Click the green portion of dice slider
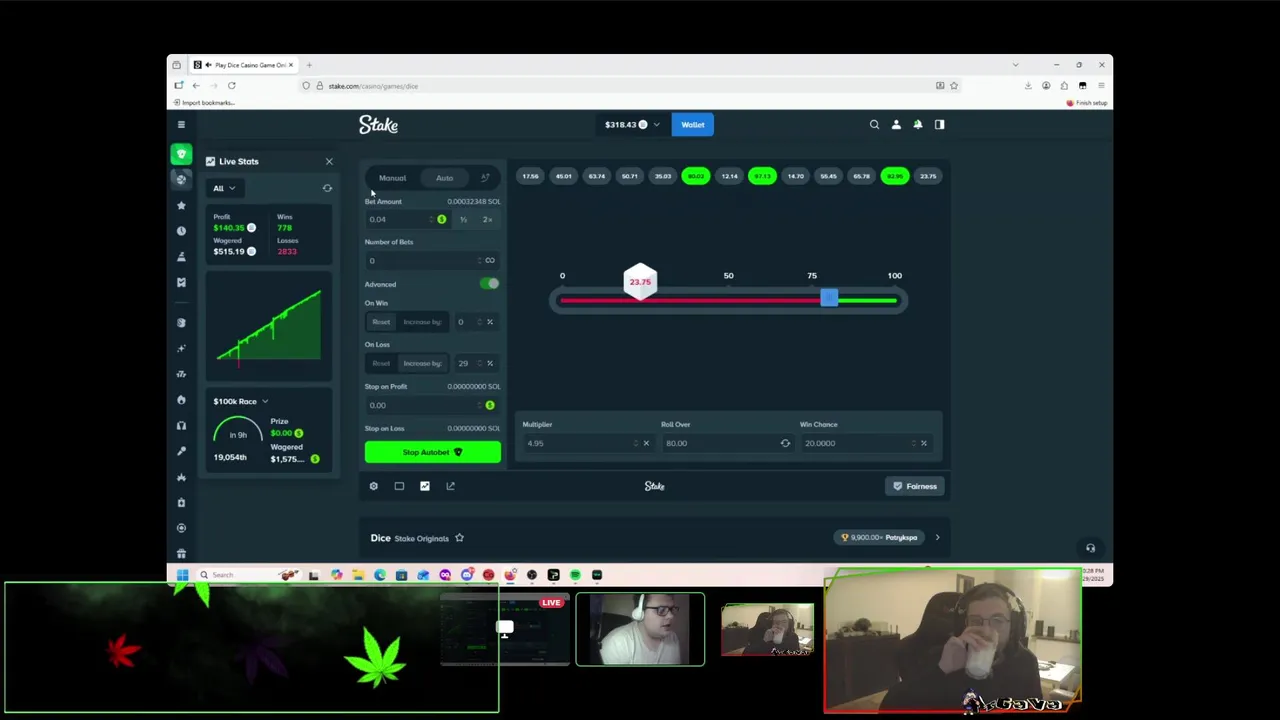Viewport: 1280px width, 720px height. (x=867, y=300)
